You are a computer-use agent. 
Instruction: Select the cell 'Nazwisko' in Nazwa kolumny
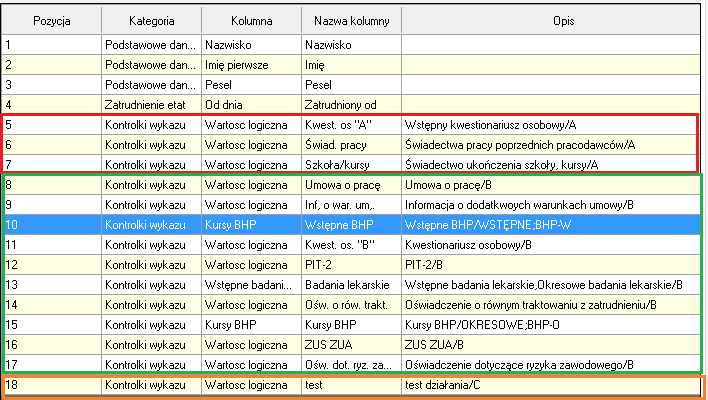(351, 45)
